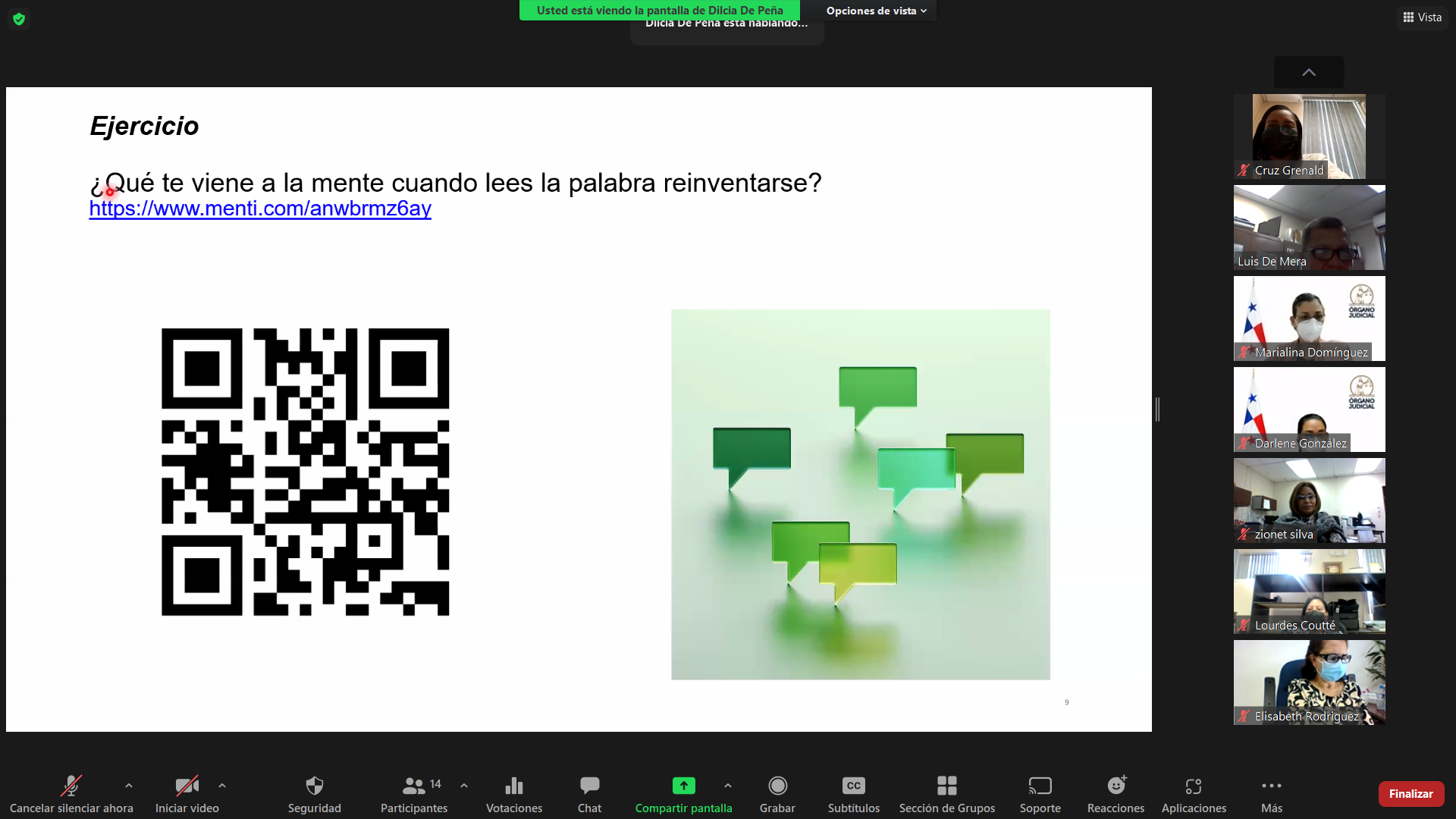This screenshot has width=1456, height=819.
Task: Open Opciones de vista dropdown
Action: click(x=877, y=11)
